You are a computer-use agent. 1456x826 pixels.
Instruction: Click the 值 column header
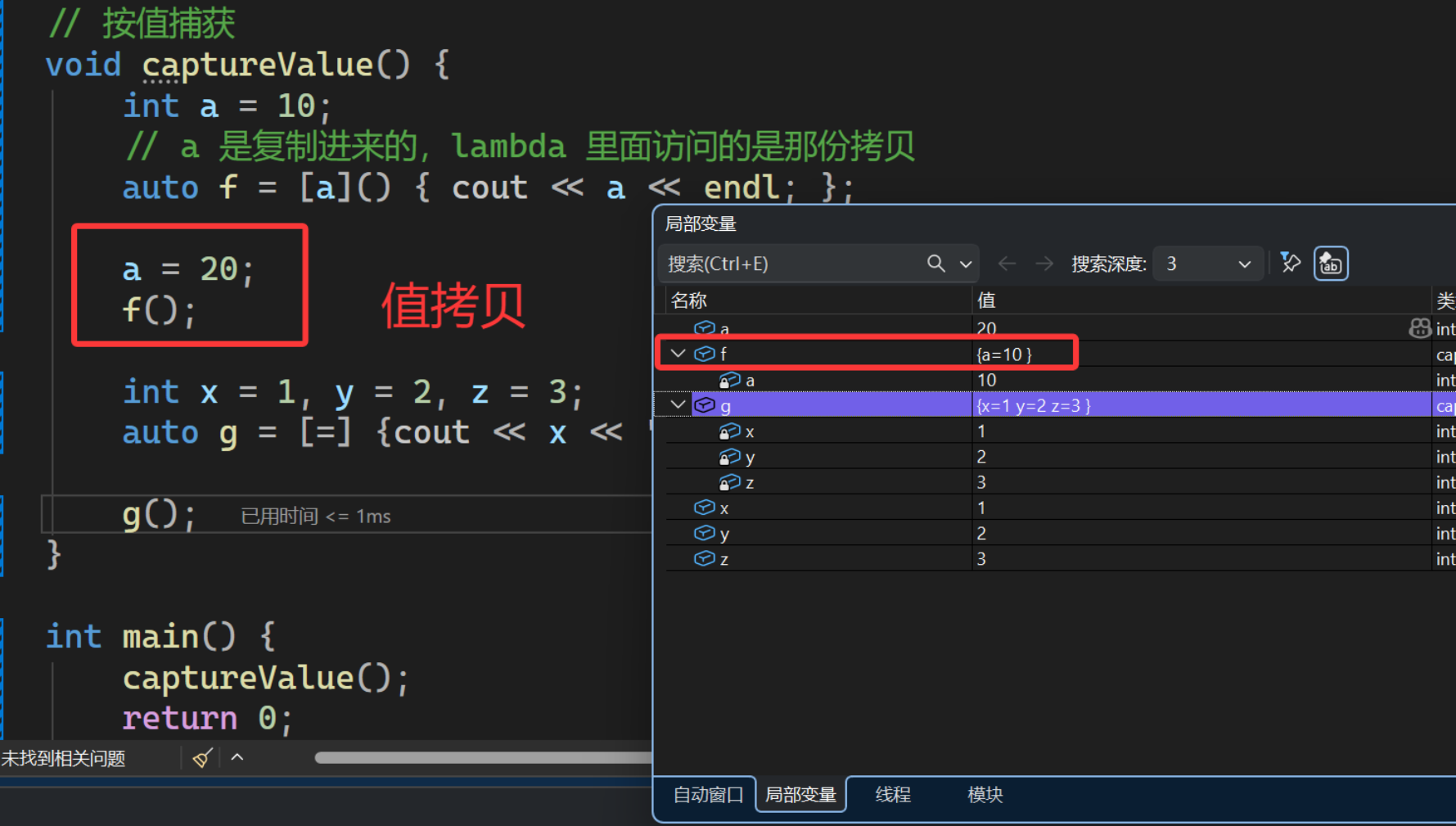pyautogui.click(x=986, y=300)
